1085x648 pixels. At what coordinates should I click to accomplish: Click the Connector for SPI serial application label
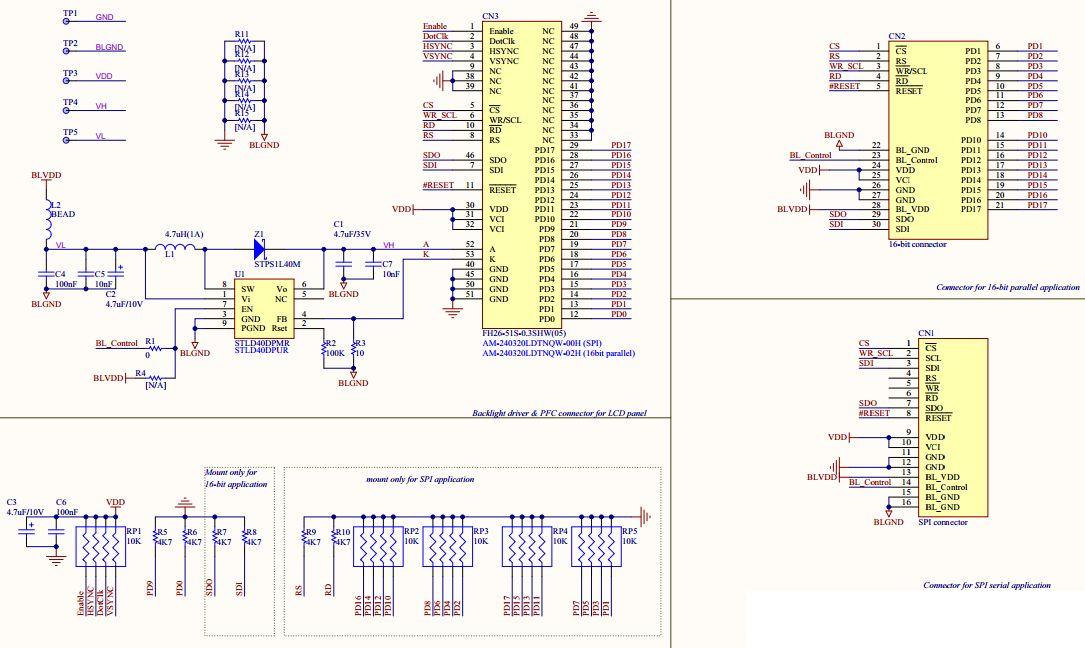click(x=990, y=585)
